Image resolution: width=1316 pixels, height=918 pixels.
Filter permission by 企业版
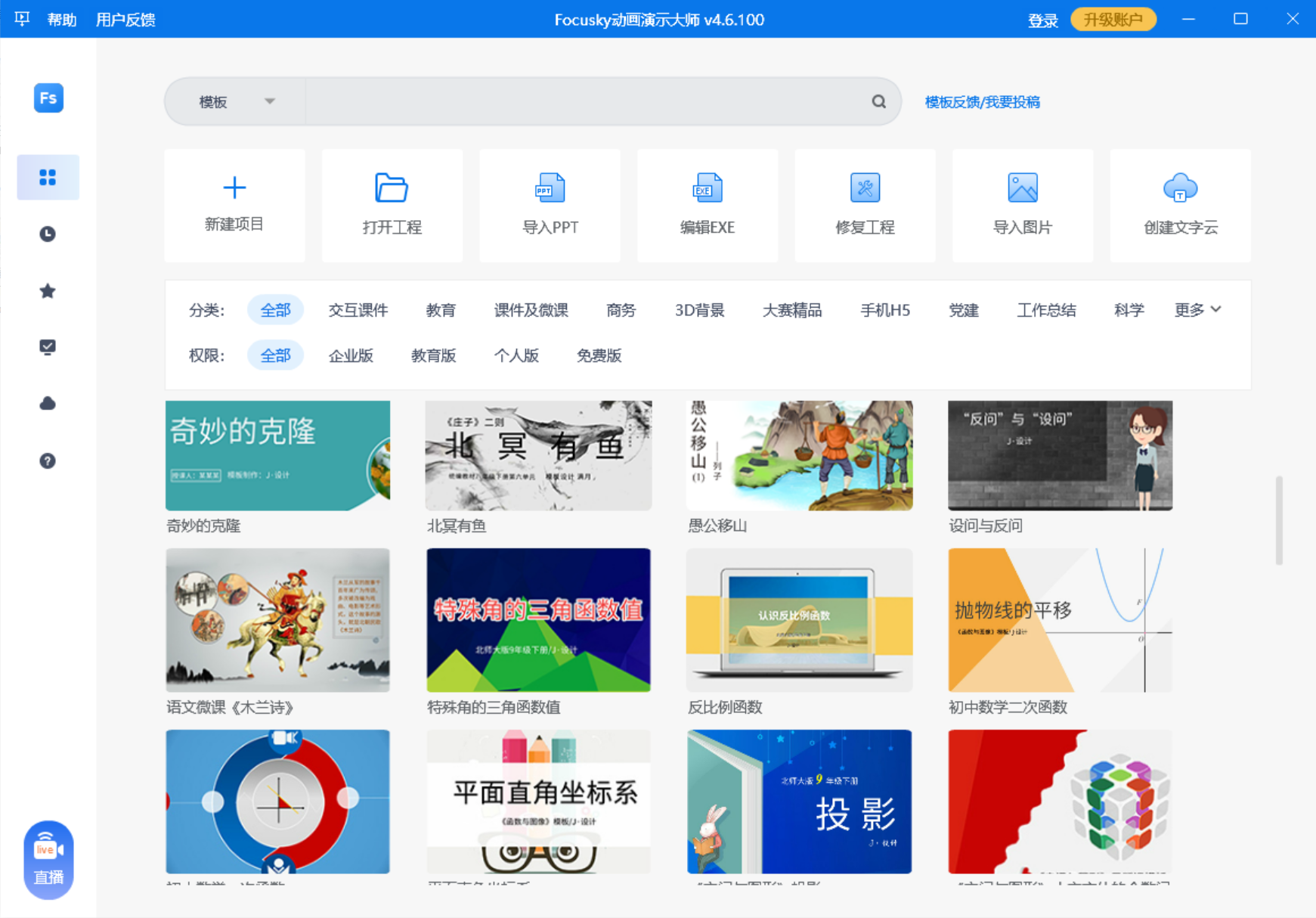(351, 355)
